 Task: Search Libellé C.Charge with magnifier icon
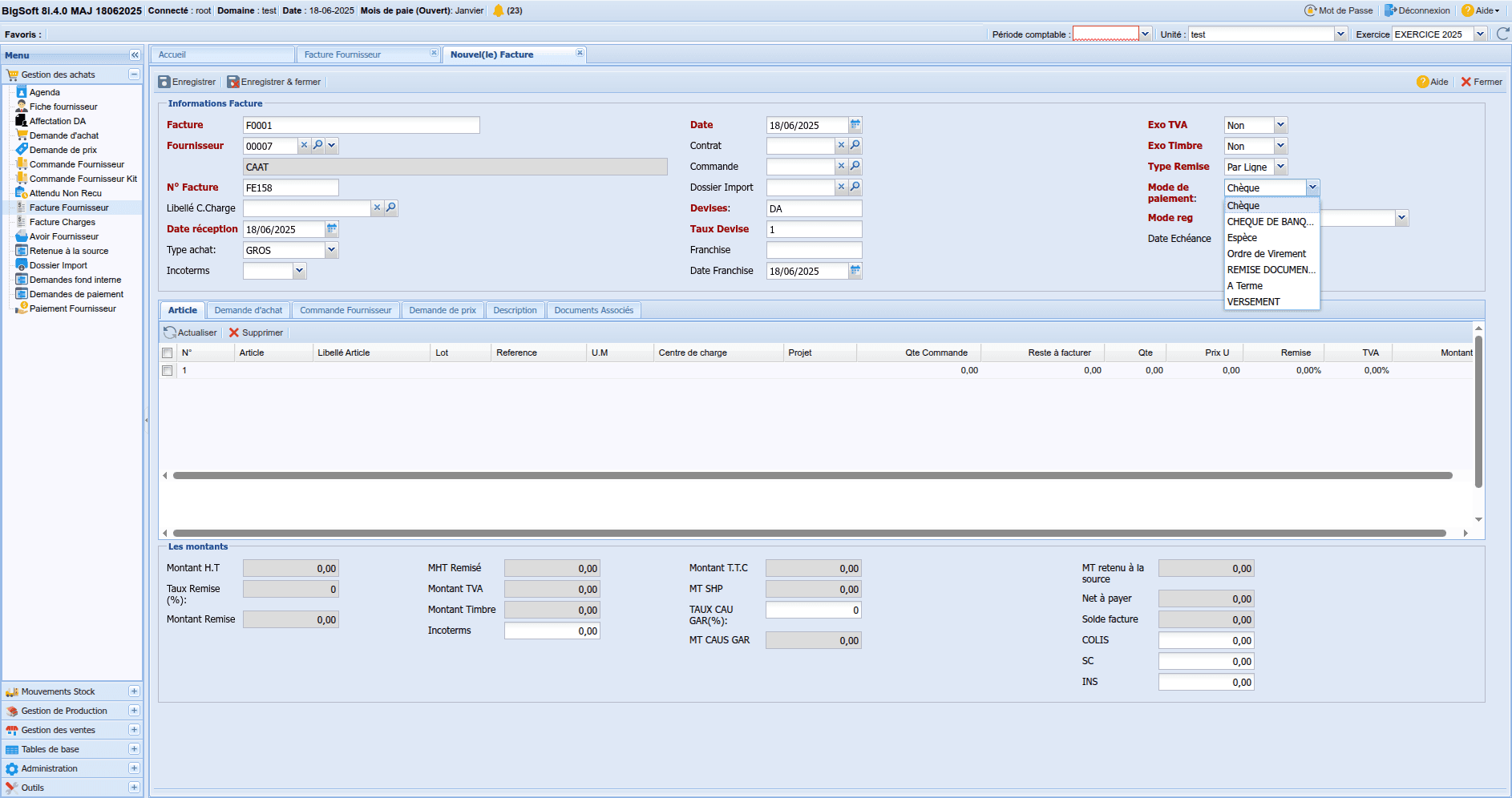[391, 208]
